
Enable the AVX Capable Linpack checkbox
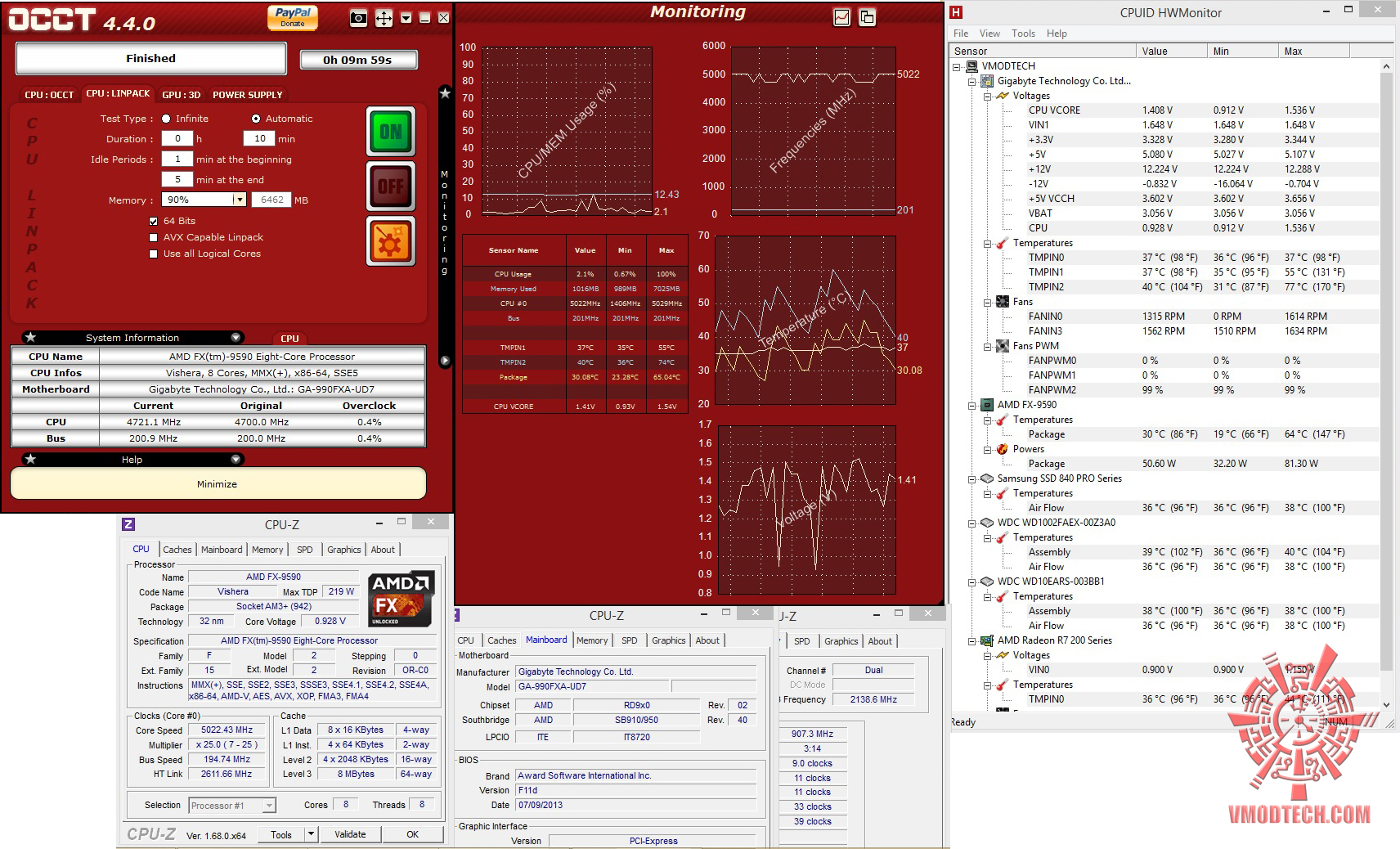[x=153, y=237]
